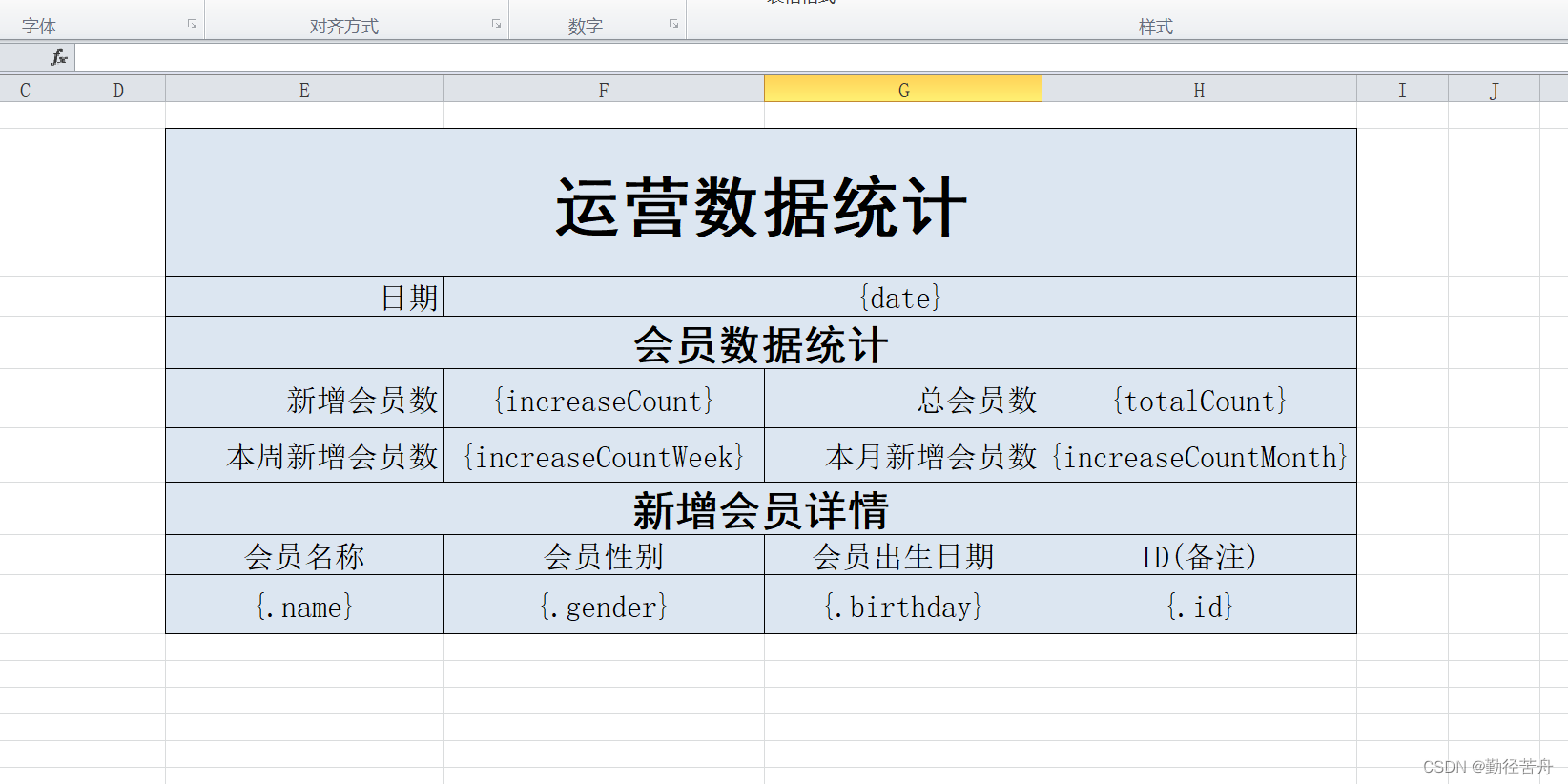Select column F header
1568x784 pixels.
point(604,90)
